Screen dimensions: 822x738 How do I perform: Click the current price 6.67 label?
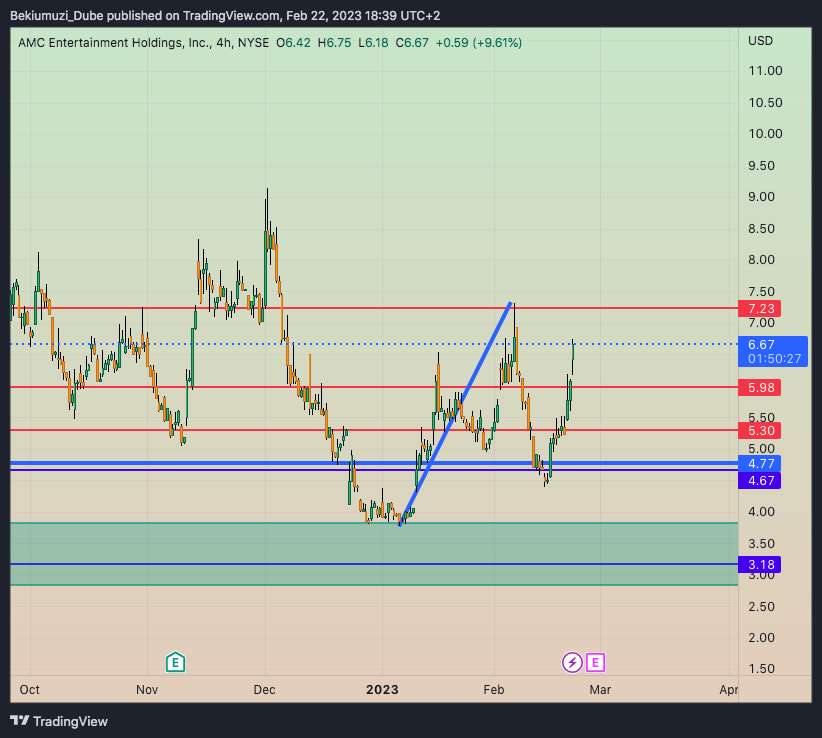pos(761,344)
